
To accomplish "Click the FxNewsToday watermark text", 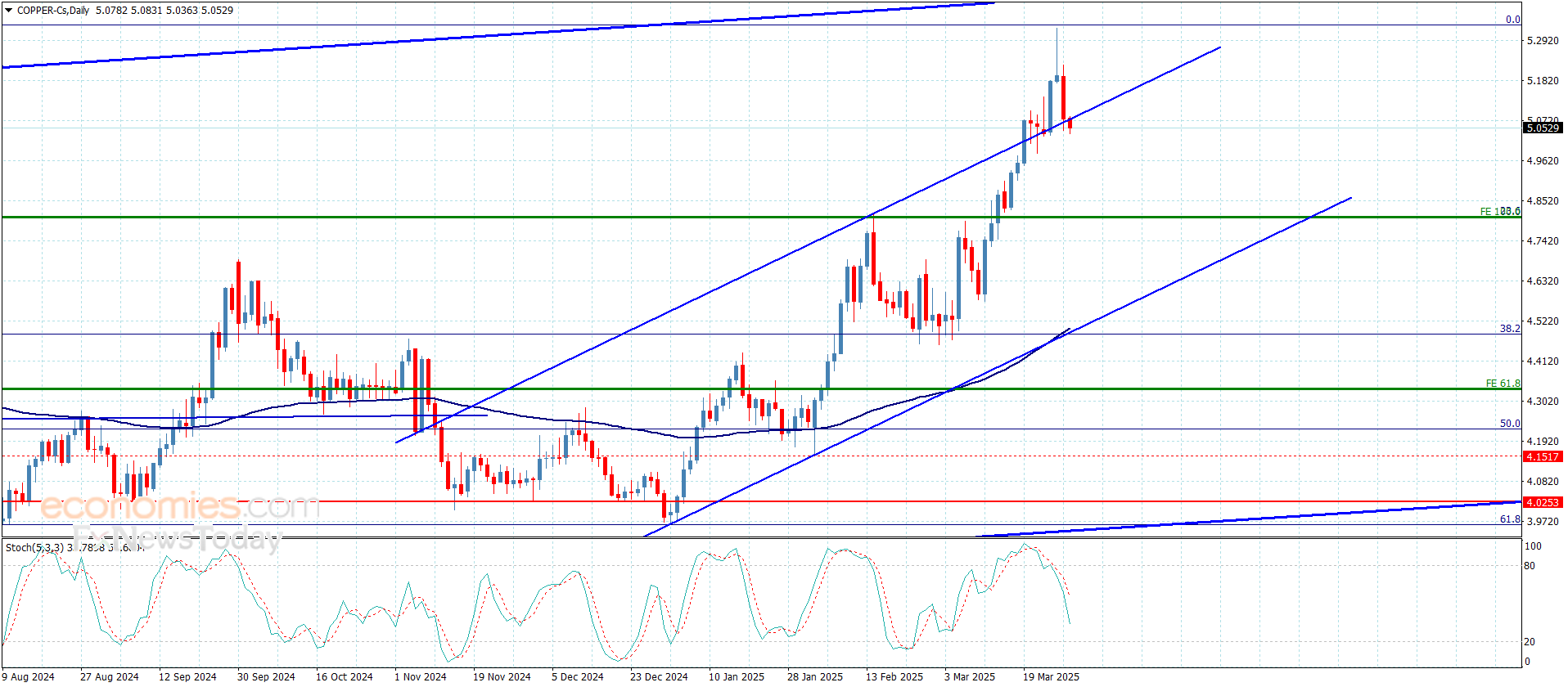I will point(176,539).
